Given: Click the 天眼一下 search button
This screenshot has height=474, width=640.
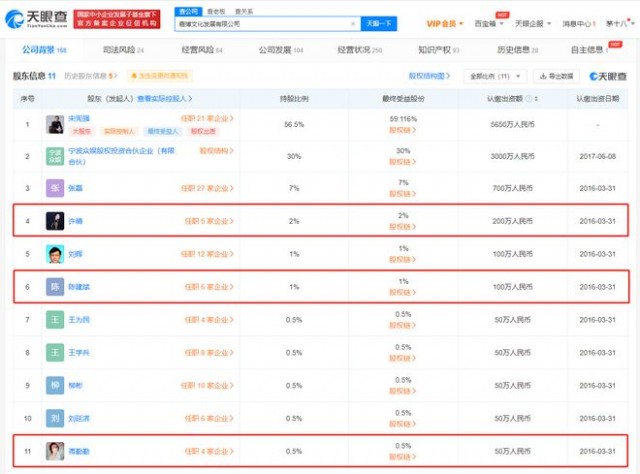Looking at the screenshot, I should point(379,24).
